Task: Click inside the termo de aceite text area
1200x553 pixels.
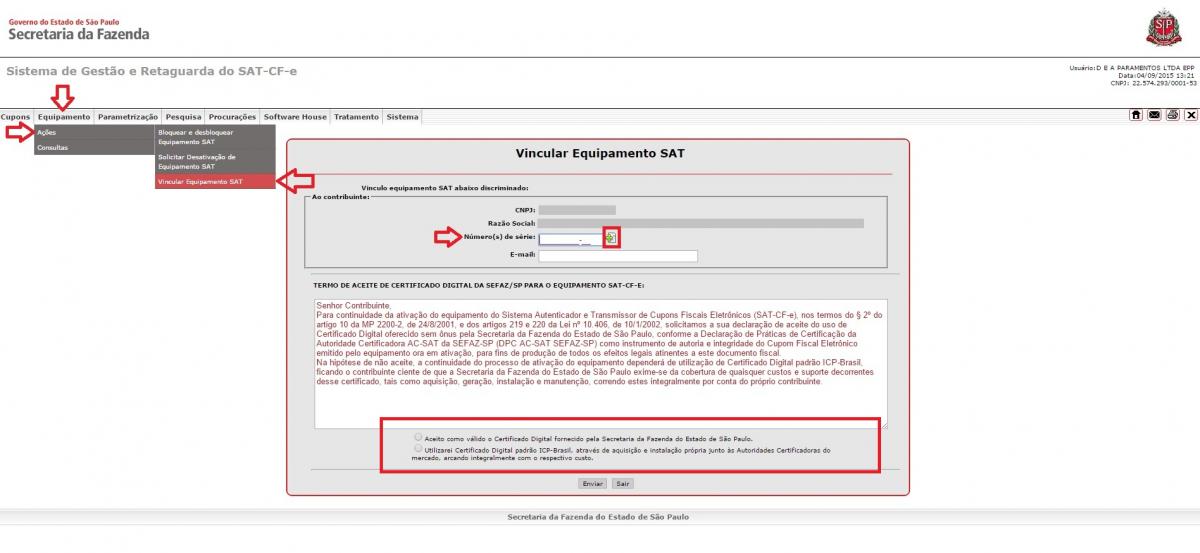Action: coord(600,363)
